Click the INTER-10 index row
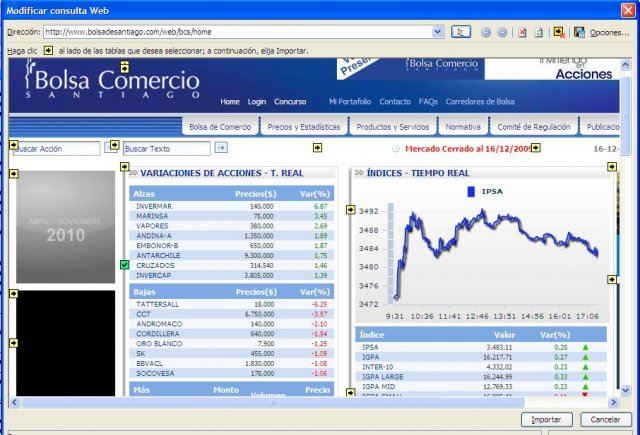This screenshot has width=640, height=435. point(481,367)
